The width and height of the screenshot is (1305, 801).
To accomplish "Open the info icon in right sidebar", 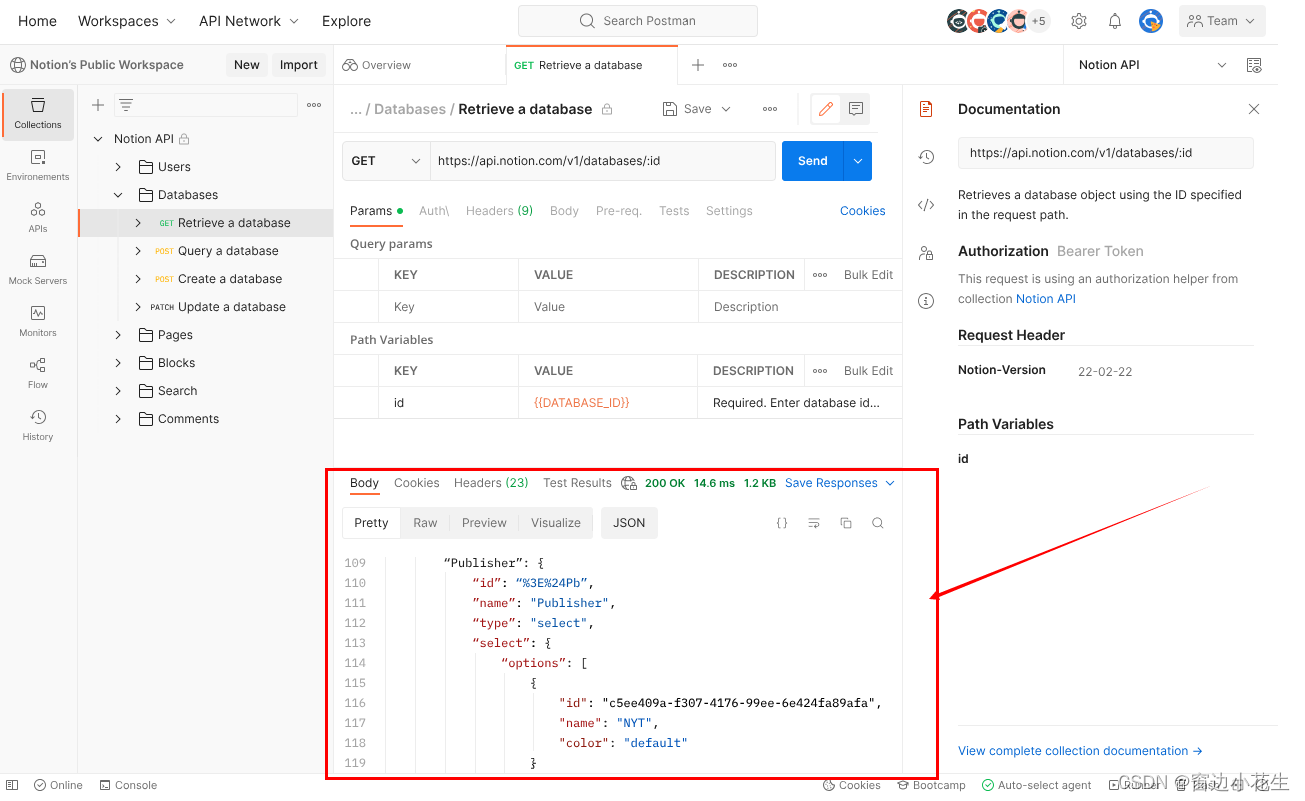I will click(926, 301).
